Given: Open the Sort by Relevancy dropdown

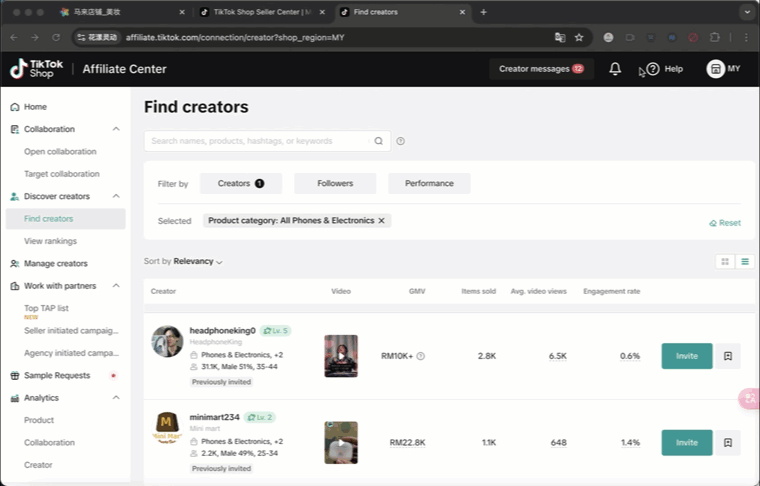Looking at the screenshot, I should pos(197,261).
